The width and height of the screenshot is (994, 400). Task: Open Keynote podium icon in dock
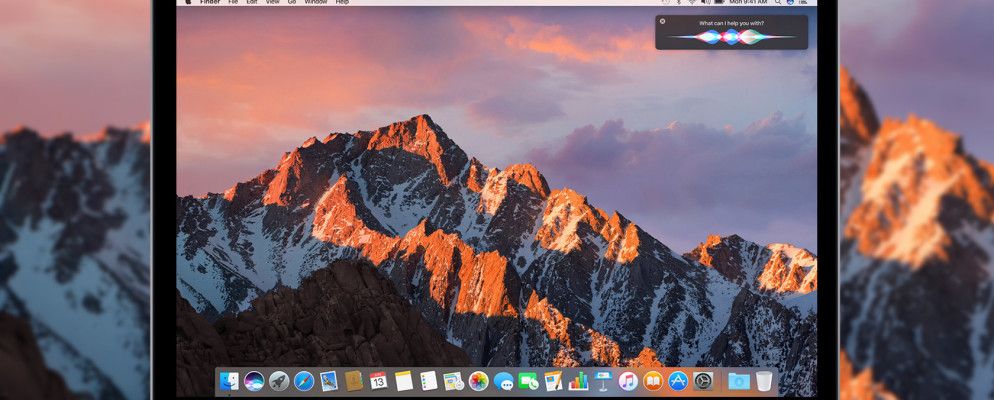[603, 381]
